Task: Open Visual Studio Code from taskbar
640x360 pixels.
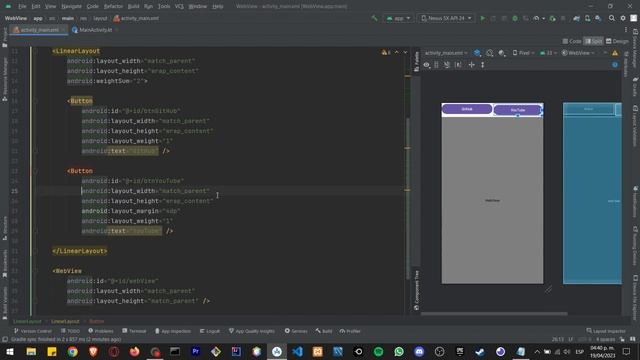Action: pos(297,351)
